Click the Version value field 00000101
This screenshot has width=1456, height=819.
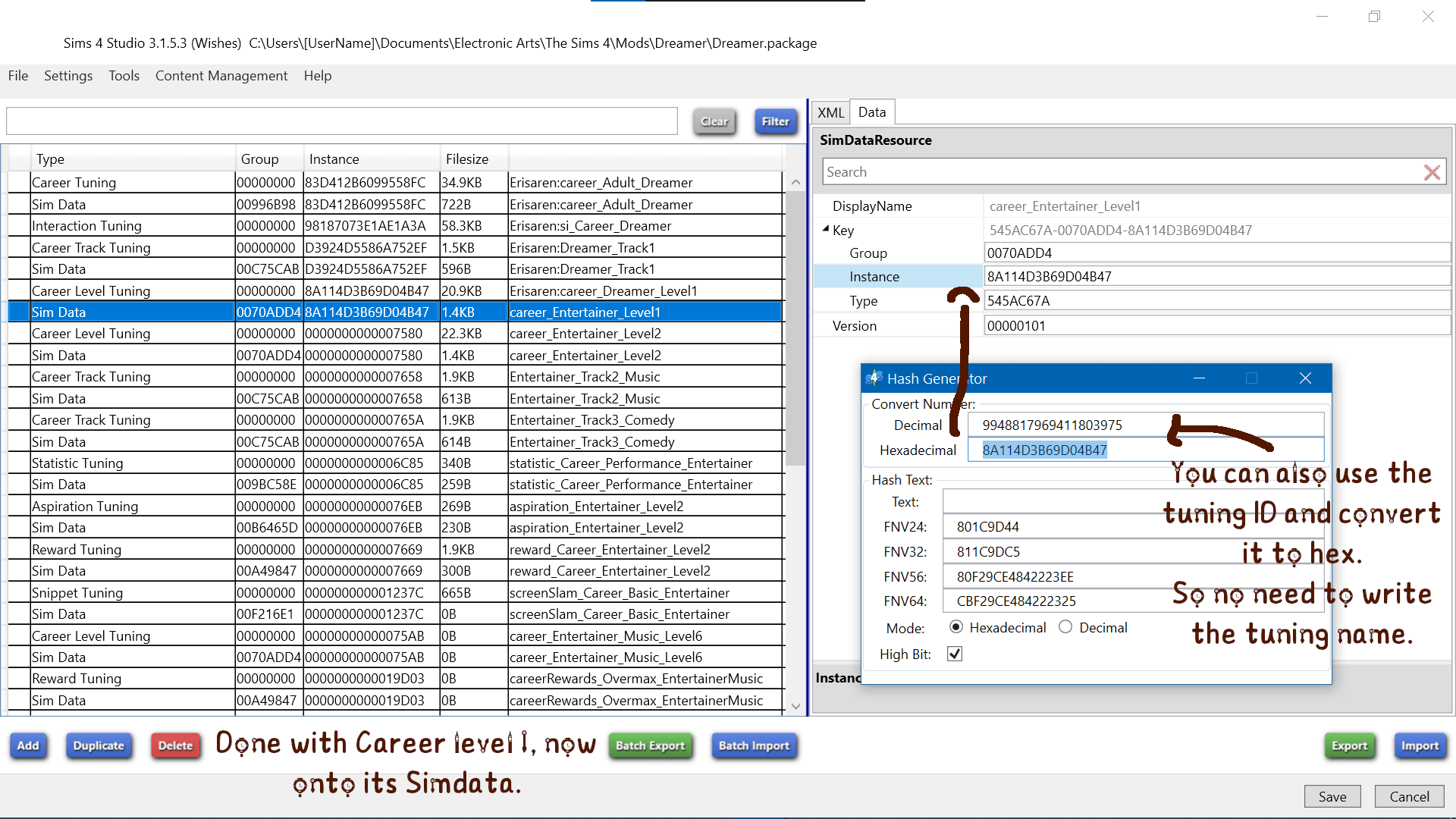[x=1217, y=326]
